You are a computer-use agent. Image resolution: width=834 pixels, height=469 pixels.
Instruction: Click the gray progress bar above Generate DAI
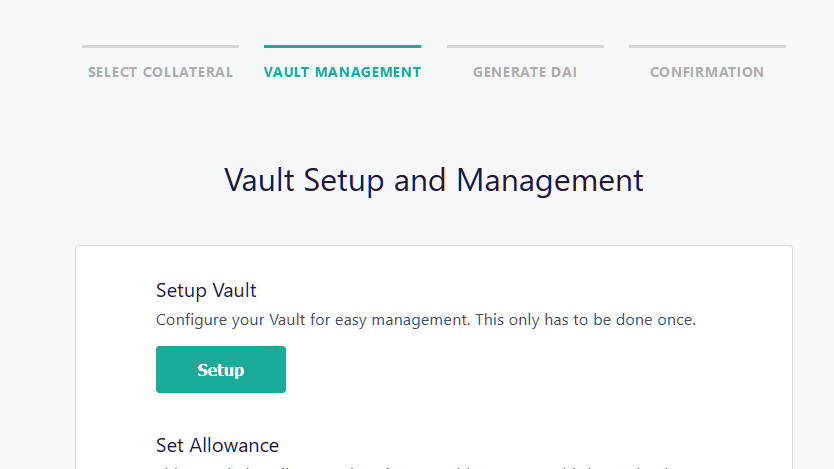525,46
